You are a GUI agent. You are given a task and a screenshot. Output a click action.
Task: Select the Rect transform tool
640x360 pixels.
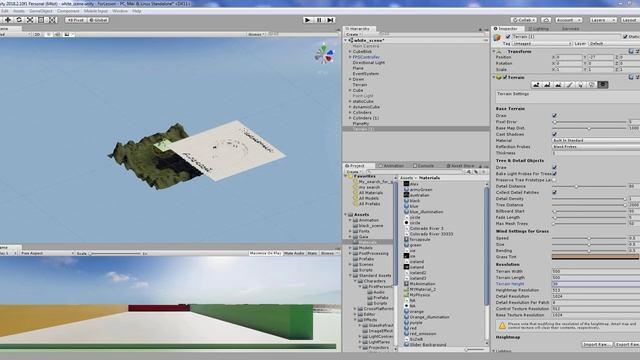pyautogui.click(x=41, y=20)
